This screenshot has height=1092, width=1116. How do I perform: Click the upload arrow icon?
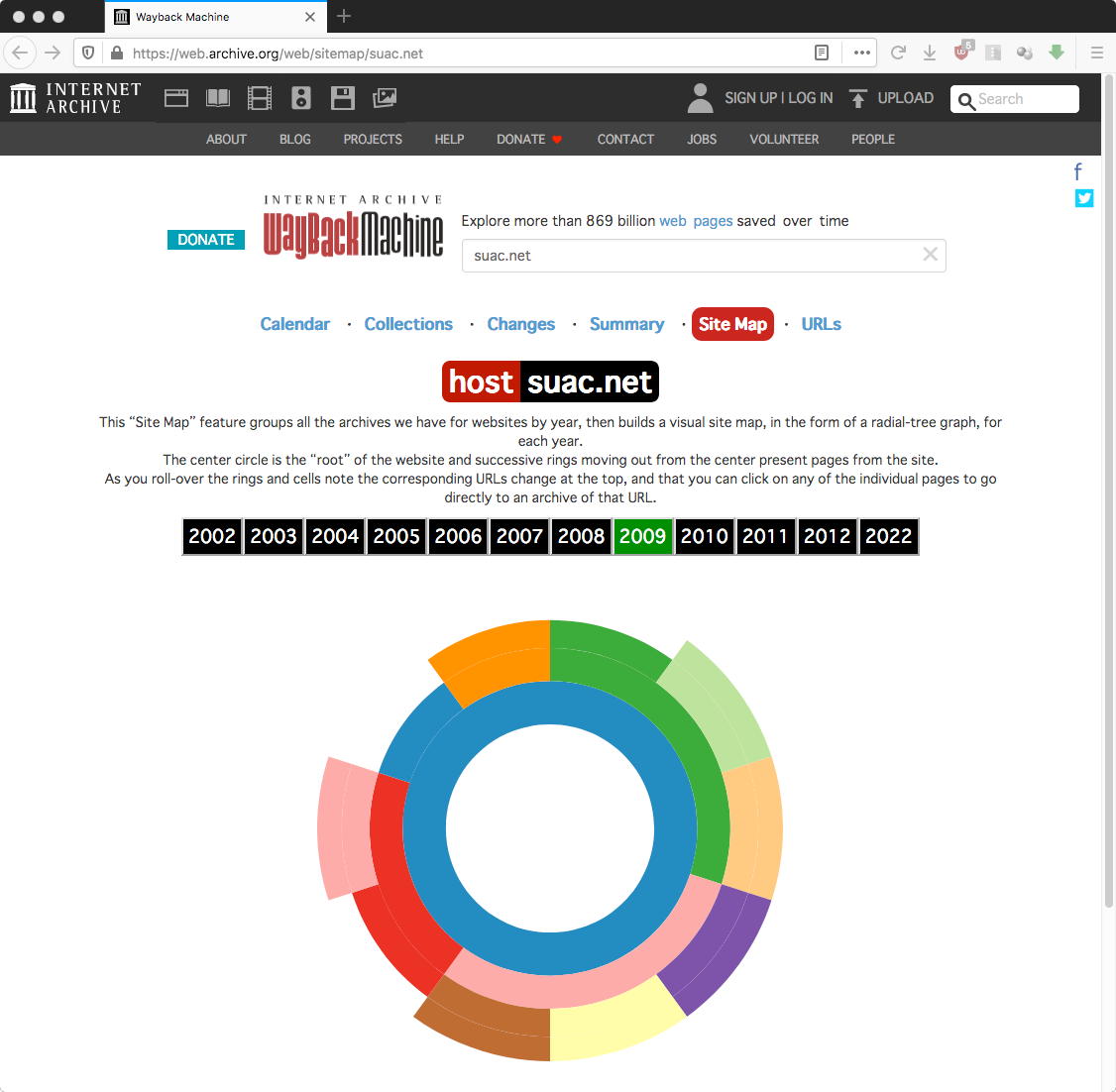(x=858, y=98)
